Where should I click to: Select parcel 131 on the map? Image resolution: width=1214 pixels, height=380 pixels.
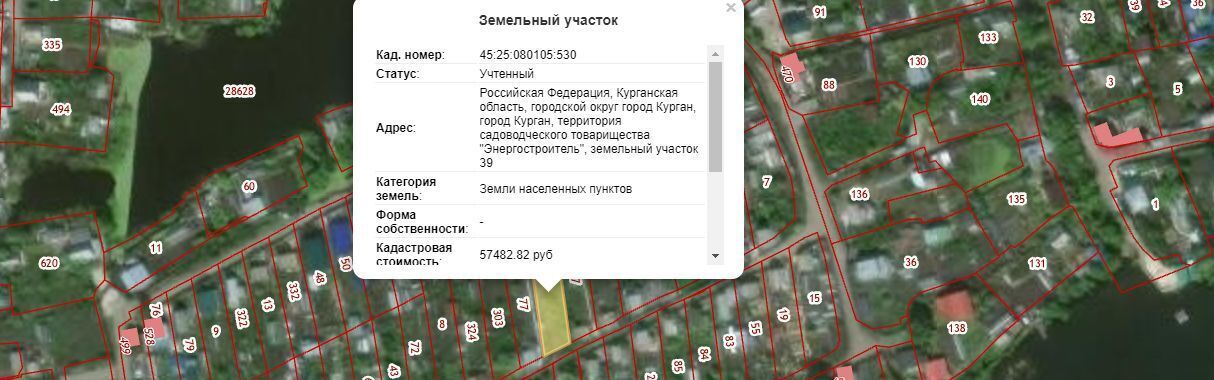(1037, 264)
